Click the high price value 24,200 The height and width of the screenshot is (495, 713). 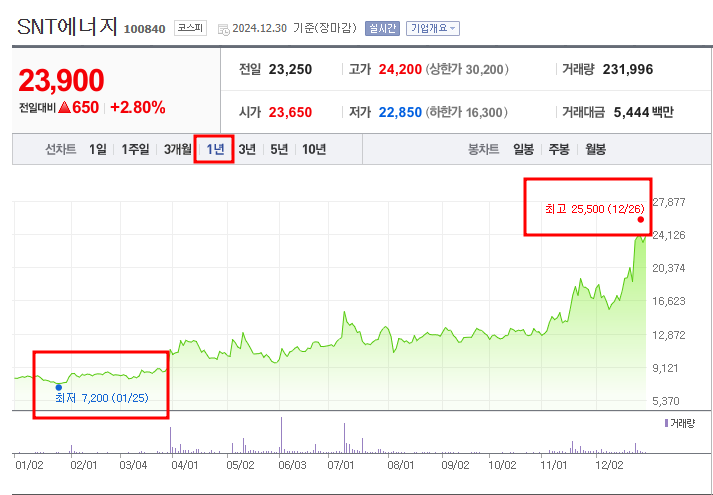(400, 70)
